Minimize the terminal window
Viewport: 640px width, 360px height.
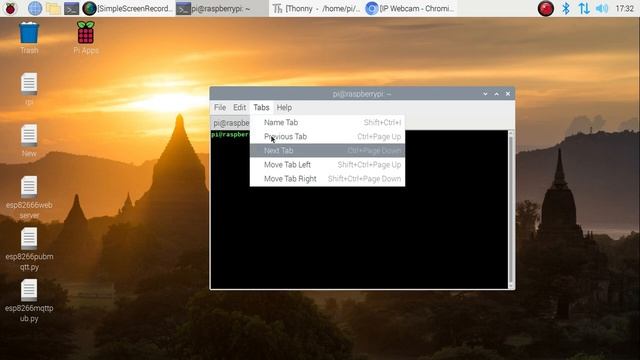point(485,94)
